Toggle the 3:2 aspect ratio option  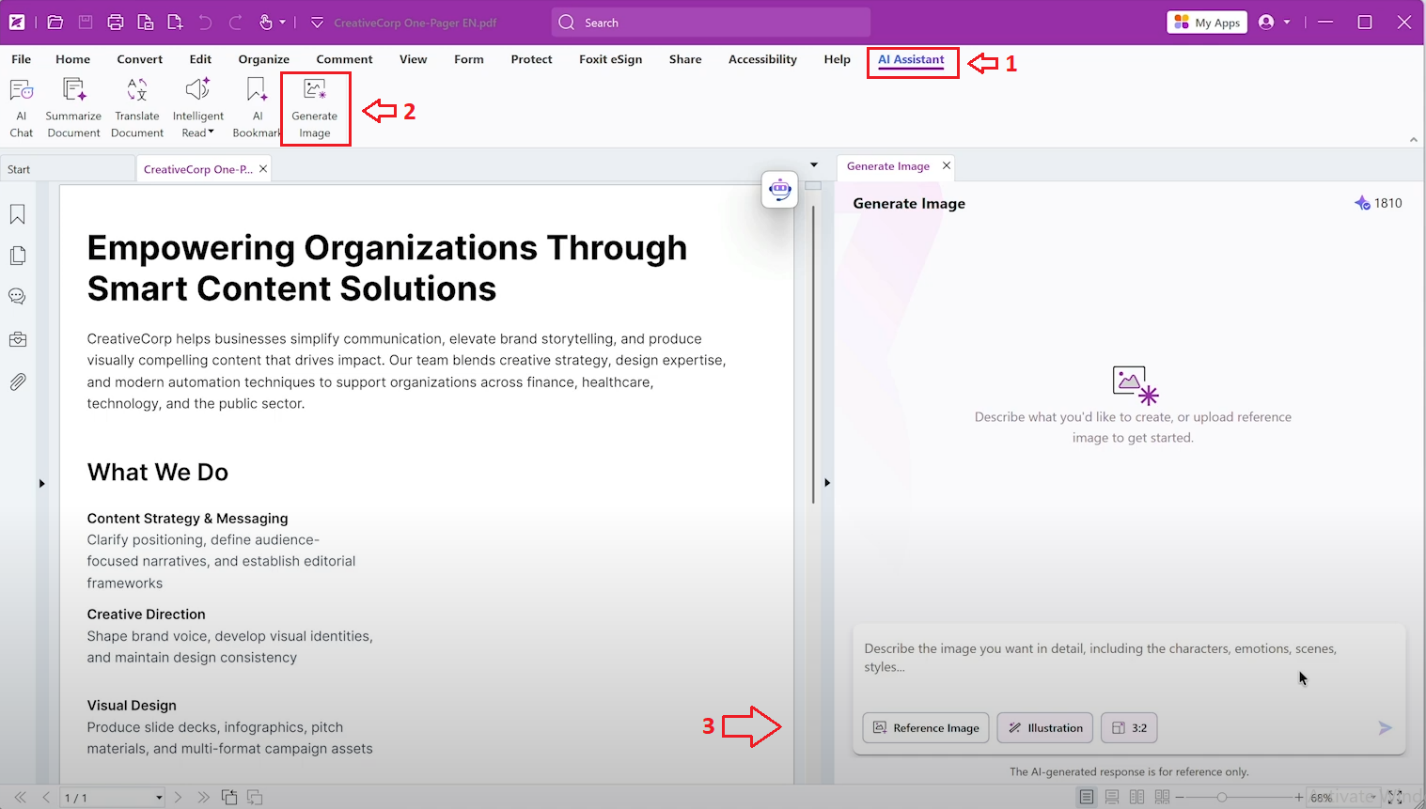point(1129,728)
